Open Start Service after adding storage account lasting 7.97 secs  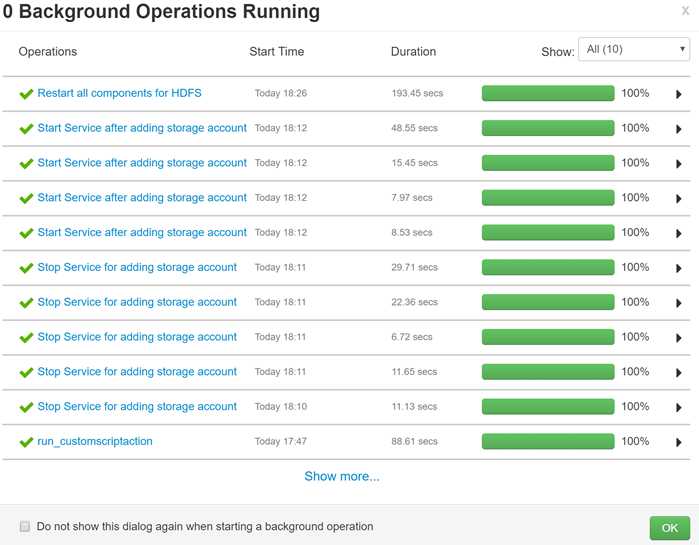coord(142,197)
